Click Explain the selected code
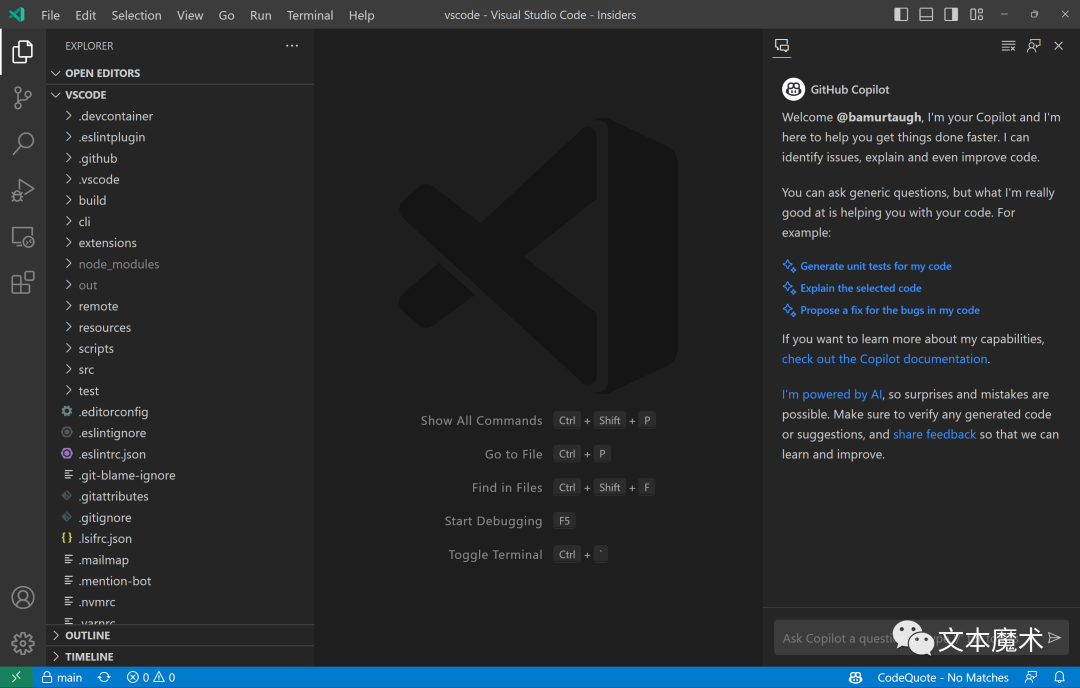The width and height of the screenshot is (1080, 688). [860, 288]
